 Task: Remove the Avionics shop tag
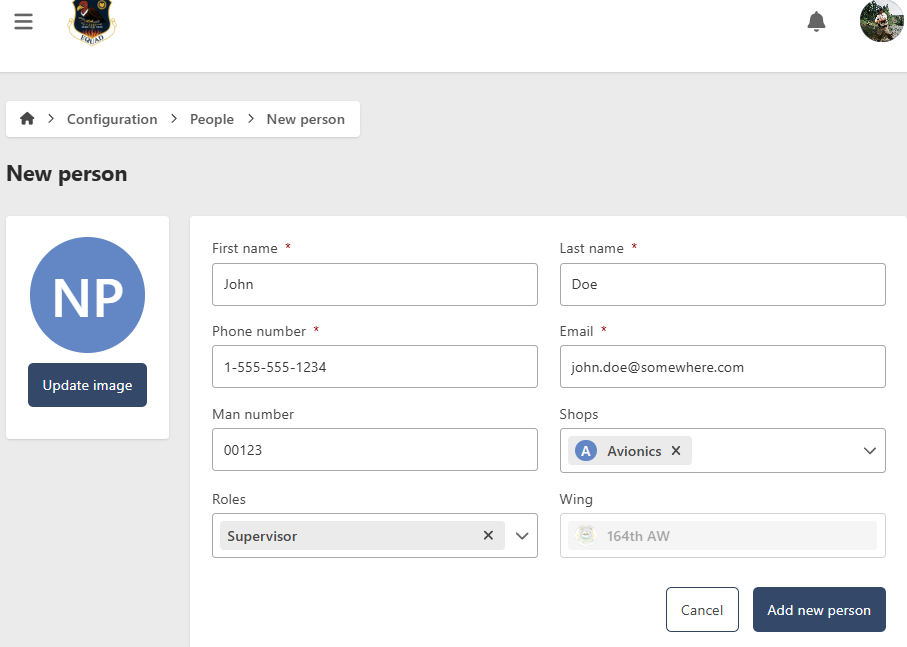tap(676, 451)
